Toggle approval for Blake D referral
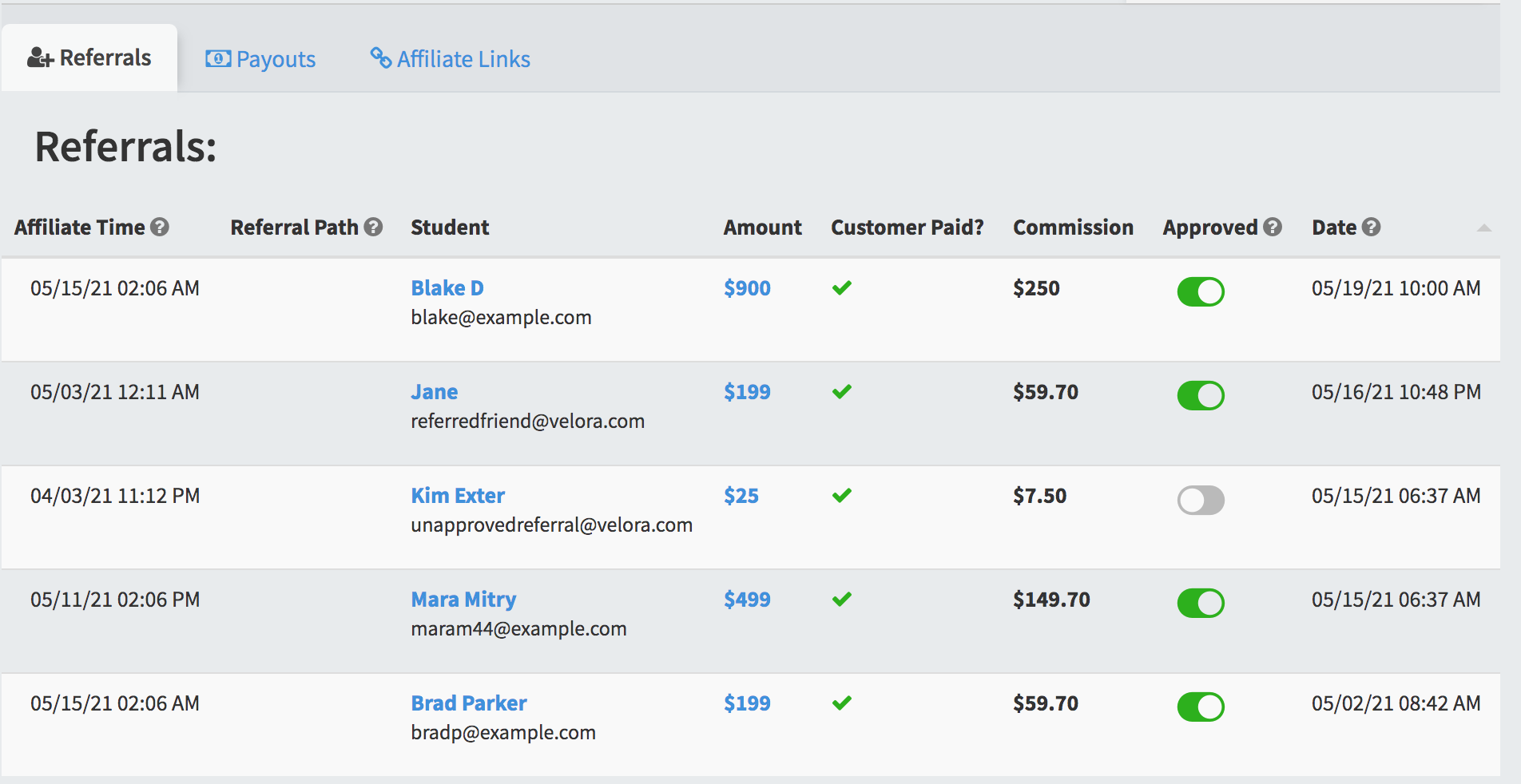The image size is (1521, 784). [x=1201, y=291]
